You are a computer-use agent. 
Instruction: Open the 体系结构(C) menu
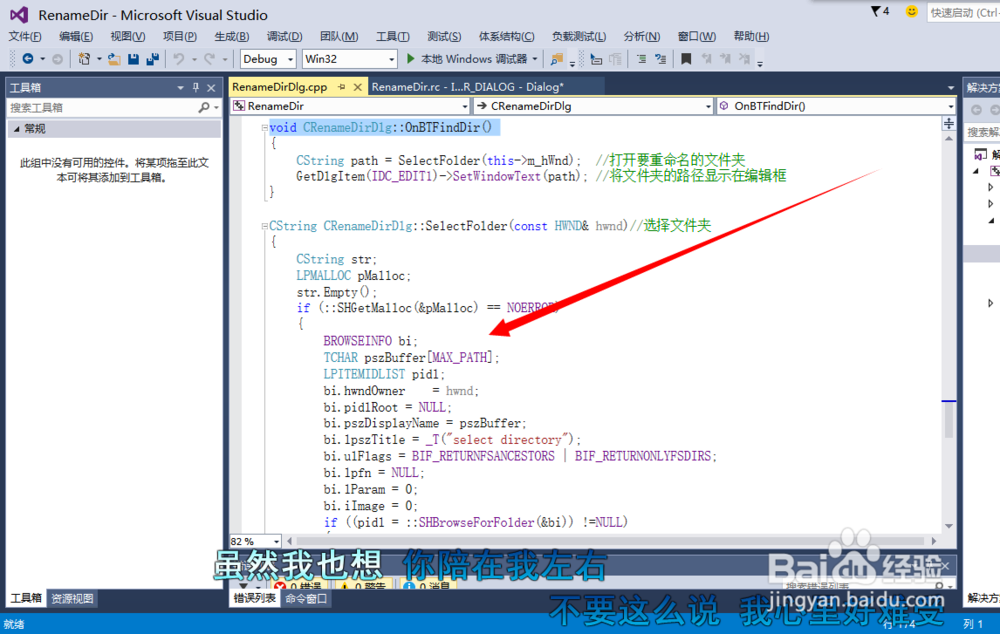pyautogui.click(x=506, y=36)
